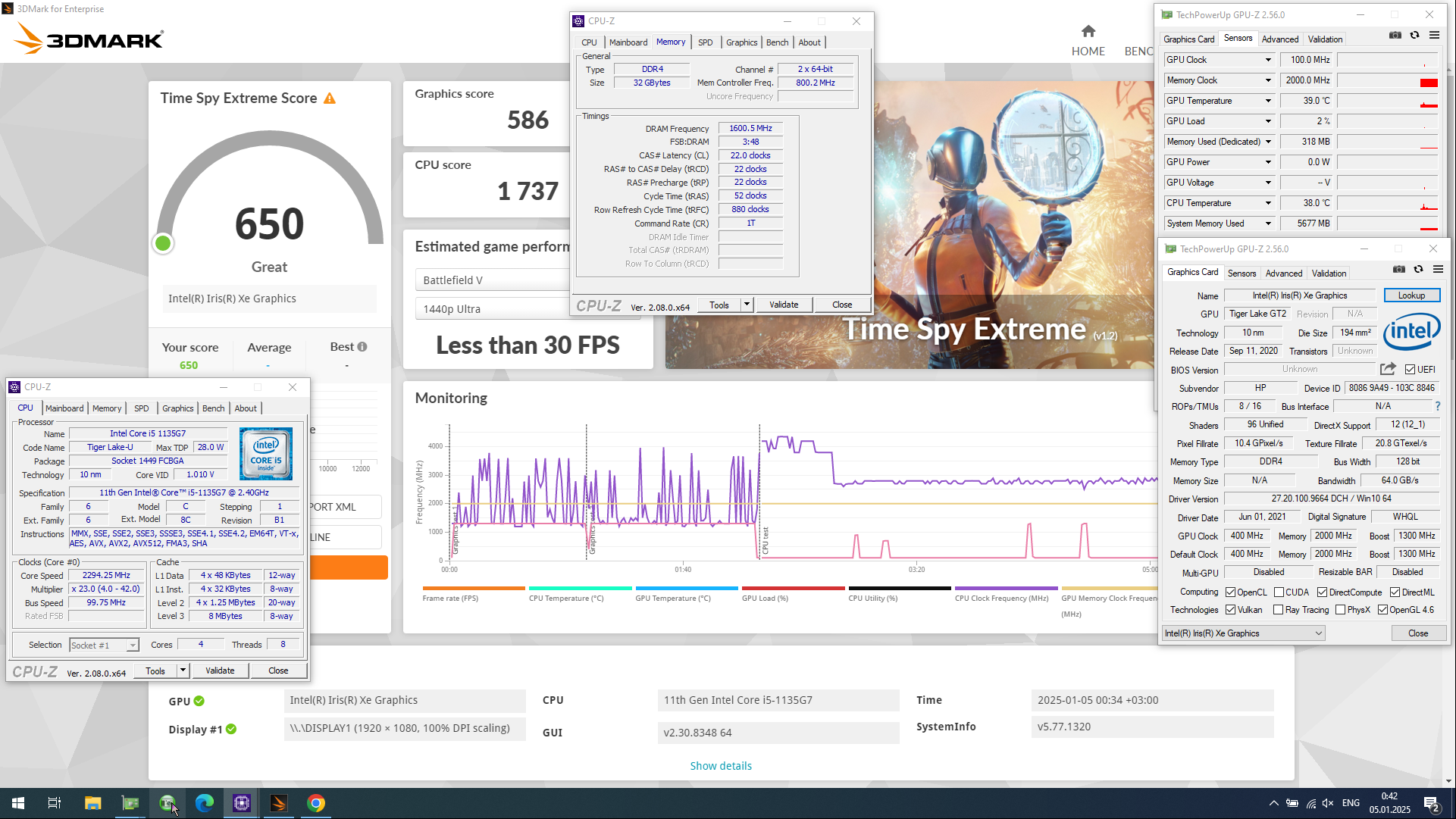Click the CPU Temperature teal legend swatch
Viewport: 1456px width, 819px height.
(x=580, y=588)
